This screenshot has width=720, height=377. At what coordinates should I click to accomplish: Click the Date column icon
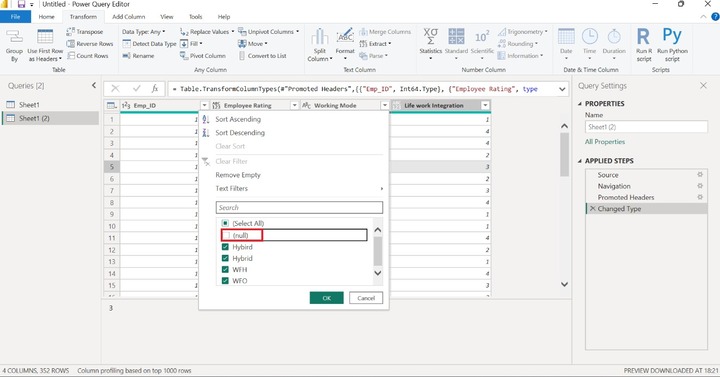(566, 37)
